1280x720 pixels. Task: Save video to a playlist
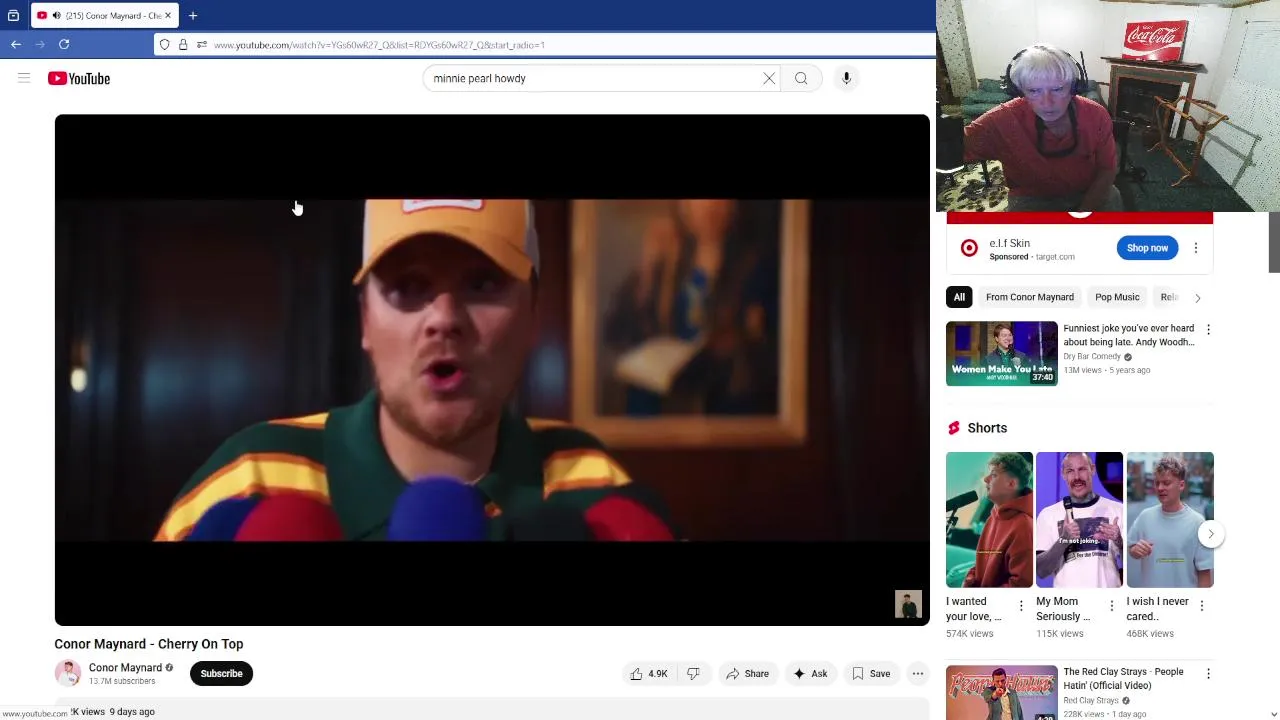pos(871,674)
